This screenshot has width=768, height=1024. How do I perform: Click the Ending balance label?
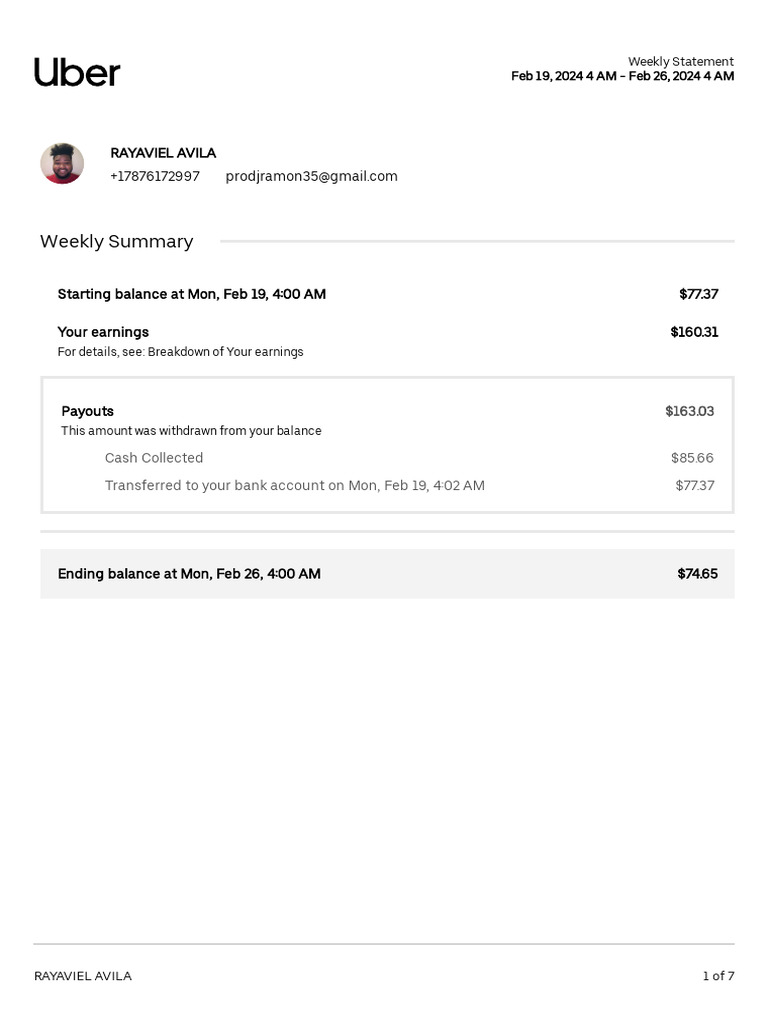point(189,574)
